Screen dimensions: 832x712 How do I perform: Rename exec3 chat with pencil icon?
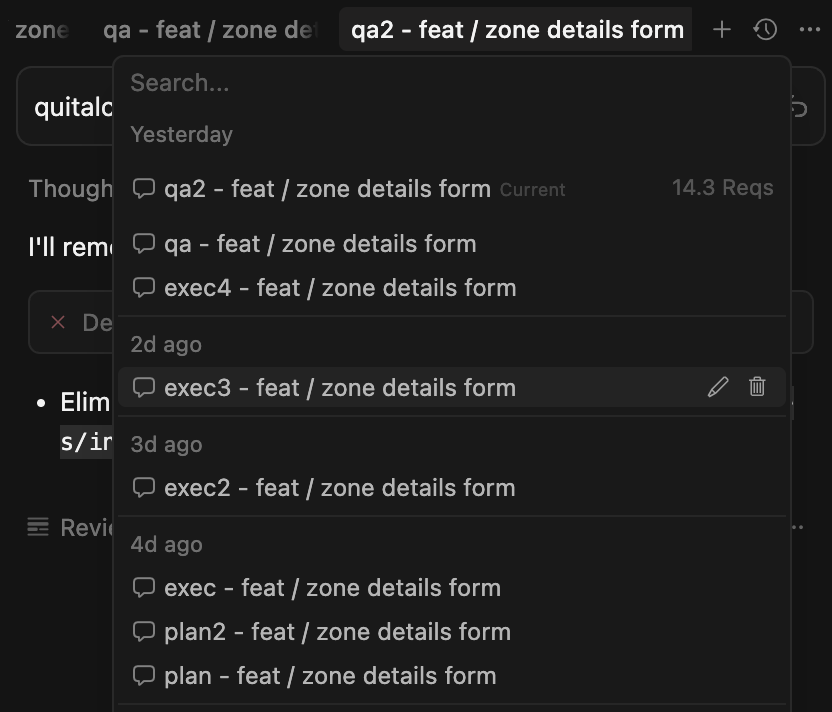click(718, 387)
